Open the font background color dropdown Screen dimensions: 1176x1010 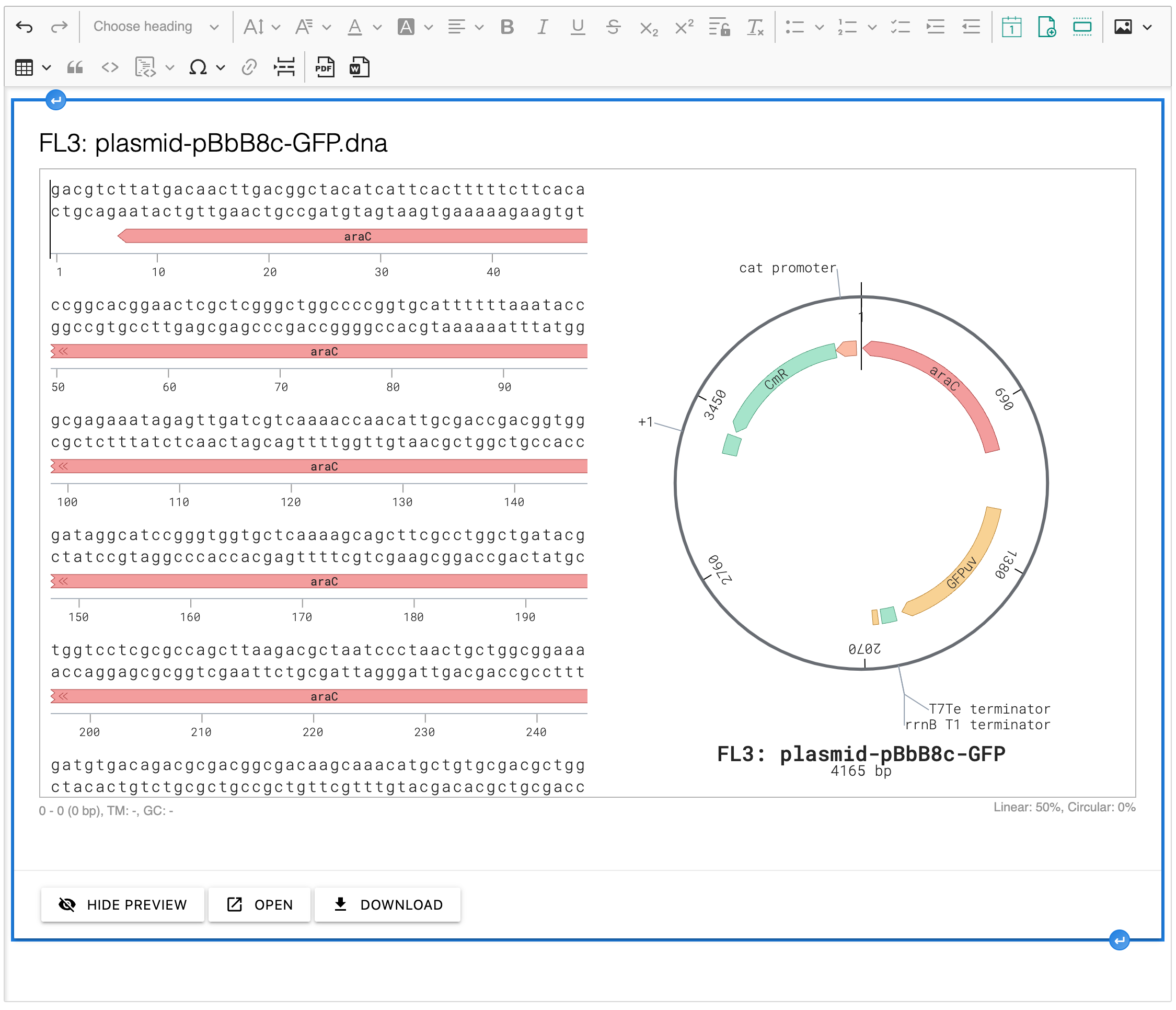click(x=415, y=27)
